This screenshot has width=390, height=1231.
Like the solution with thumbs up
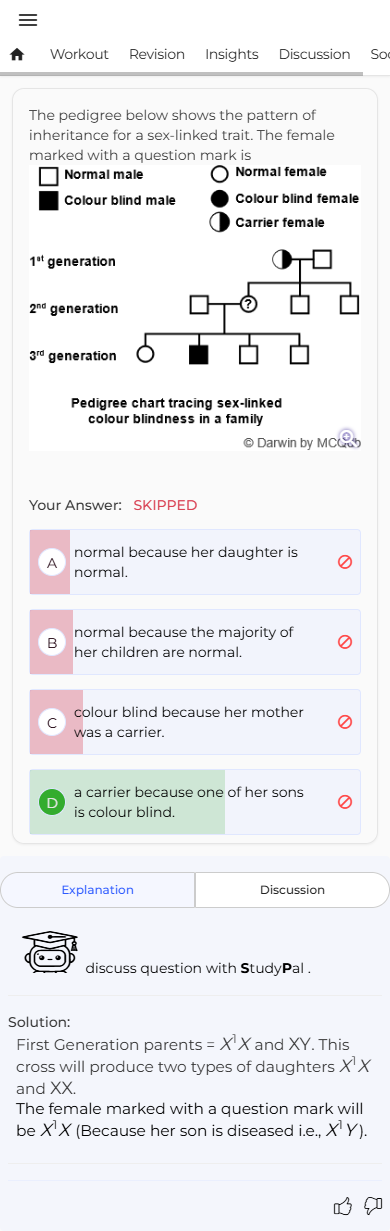[x=343, y=1206]
